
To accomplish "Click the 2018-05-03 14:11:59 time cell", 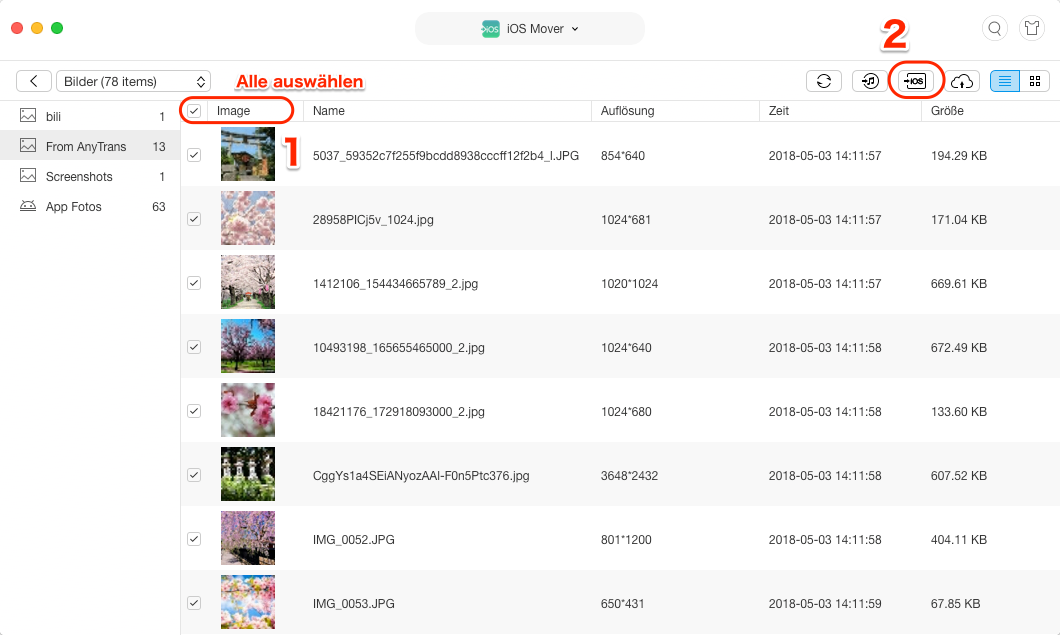I will point(825,603).
